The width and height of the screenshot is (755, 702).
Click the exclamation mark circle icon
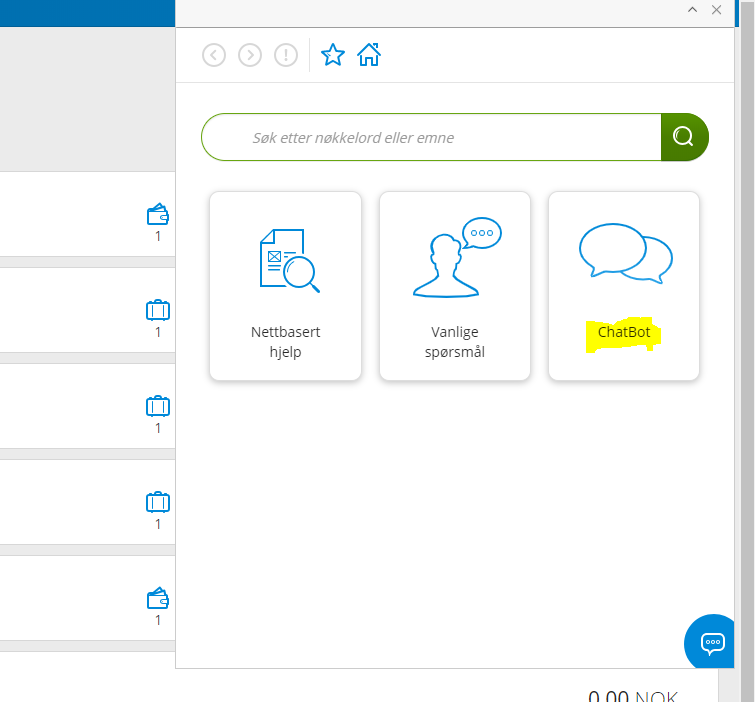point(286,55)
